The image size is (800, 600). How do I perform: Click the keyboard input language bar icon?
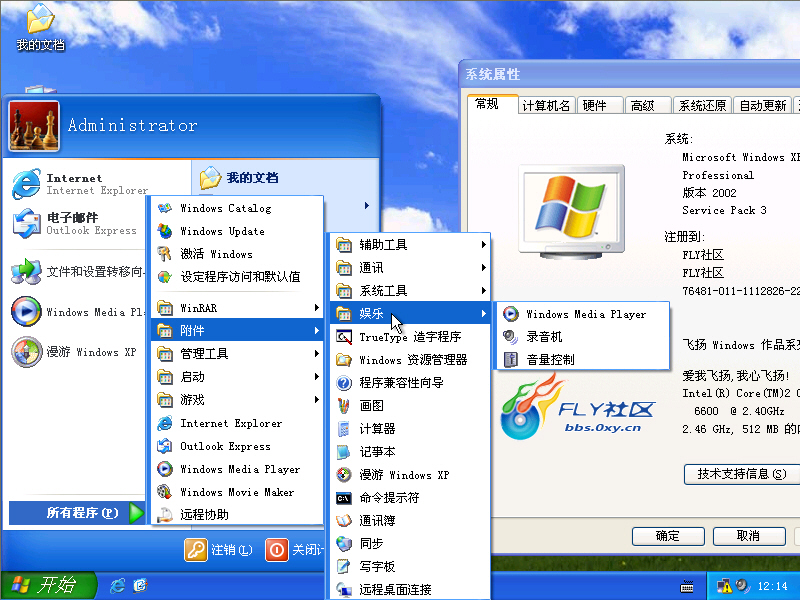point(687,587)
